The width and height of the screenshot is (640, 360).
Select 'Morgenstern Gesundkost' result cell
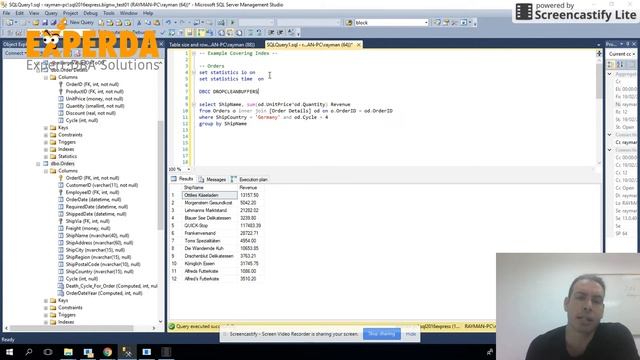tap(209, 203)
